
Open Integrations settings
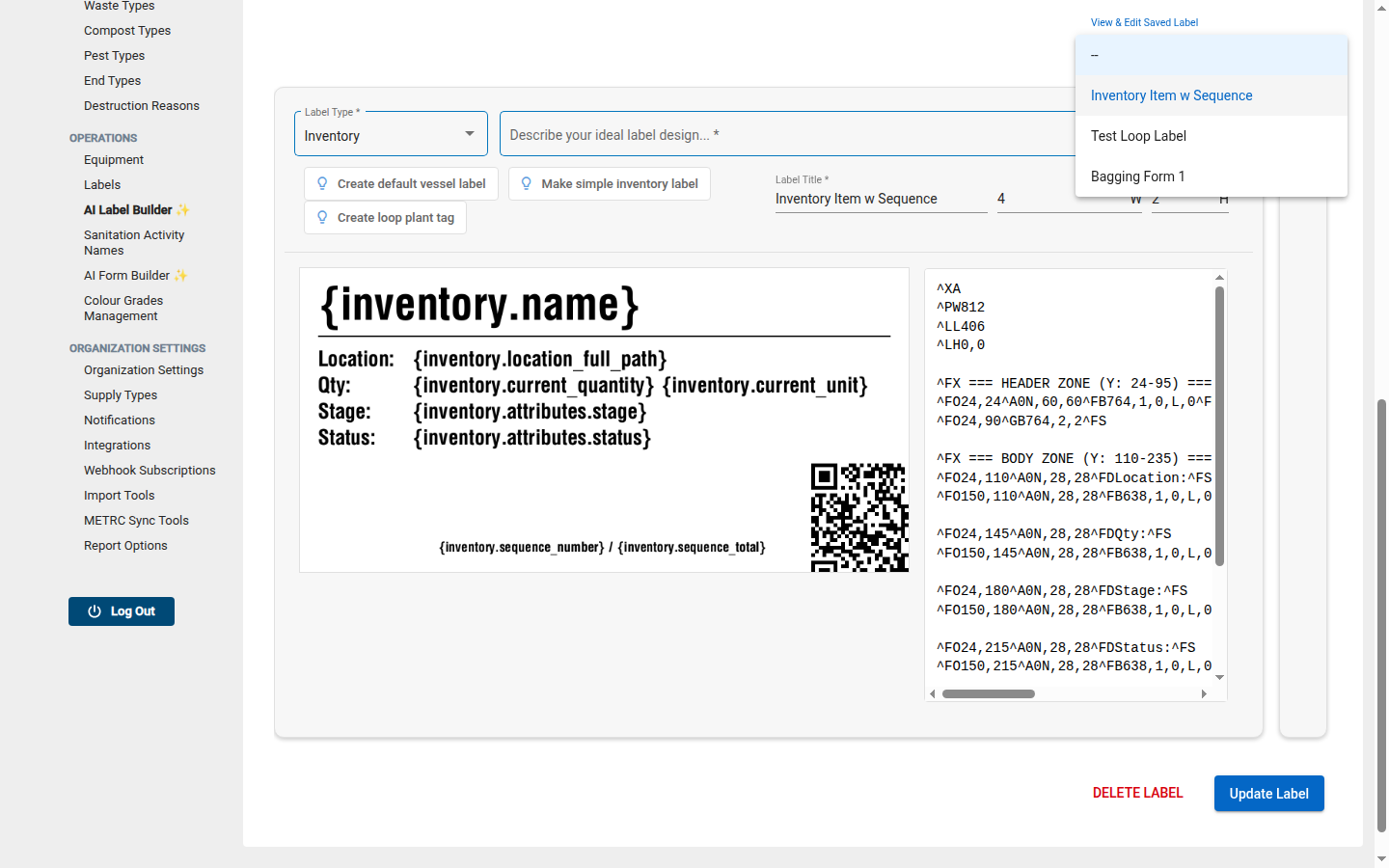pyautogui.click(x=117, y=446)
